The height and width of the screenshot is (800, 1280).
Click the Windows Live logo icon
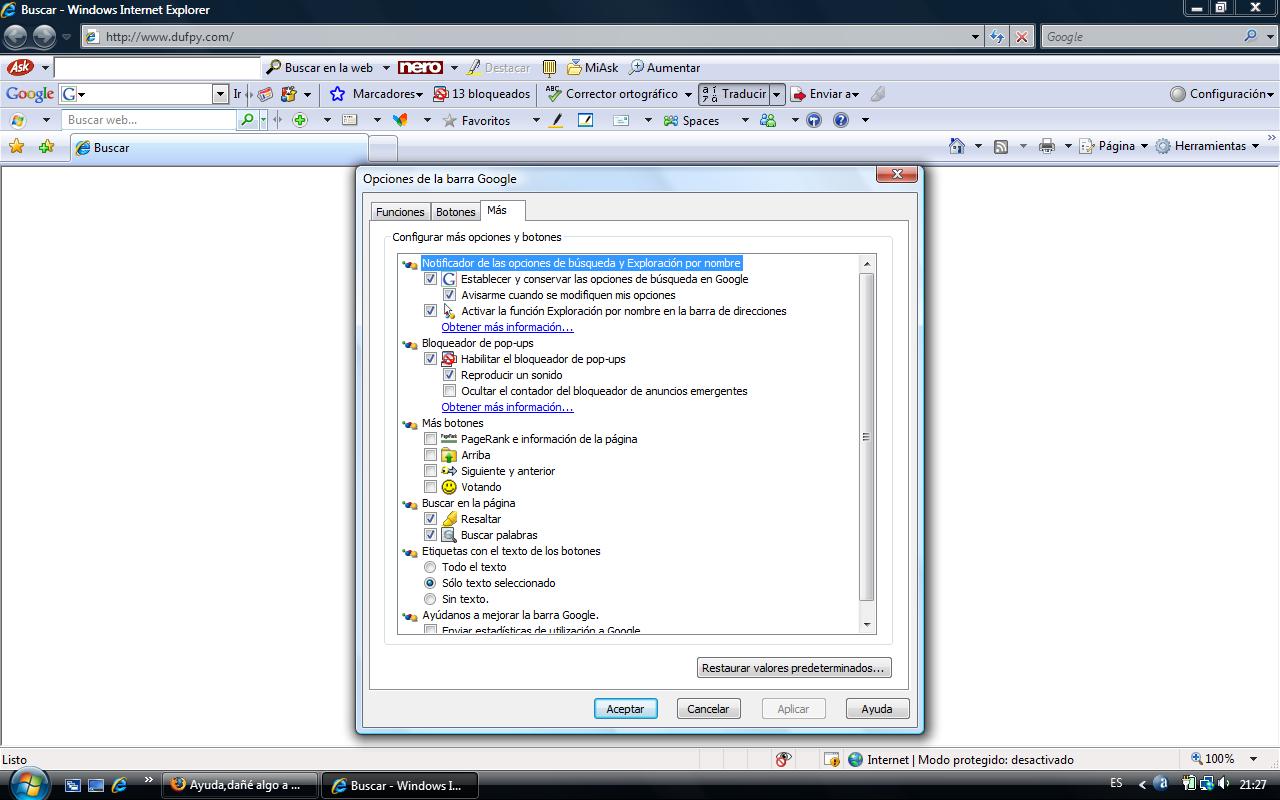[17, 120]
